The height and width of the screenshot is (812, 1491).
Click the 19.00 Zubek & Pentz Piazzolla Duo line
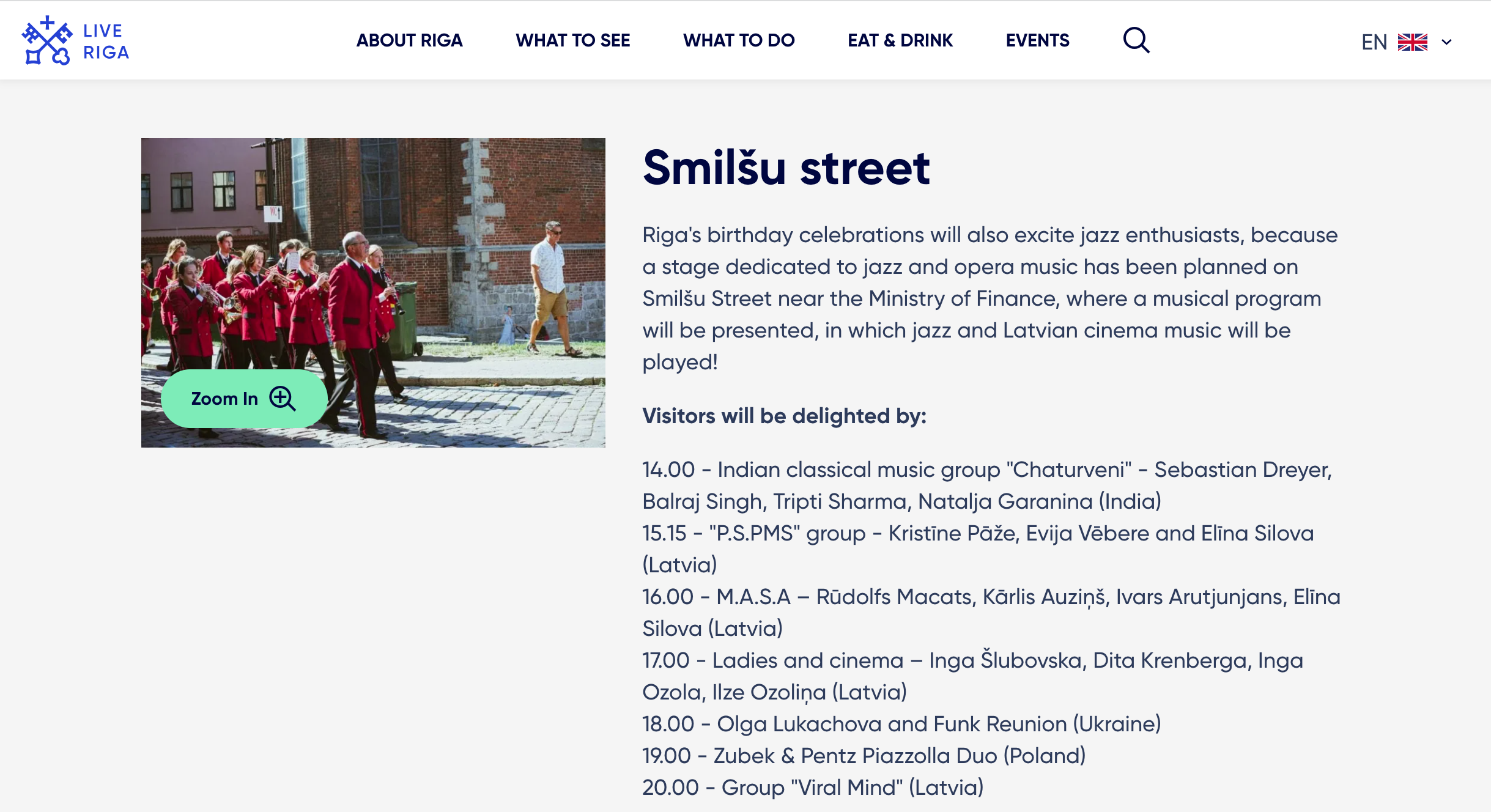coord(864,756)
